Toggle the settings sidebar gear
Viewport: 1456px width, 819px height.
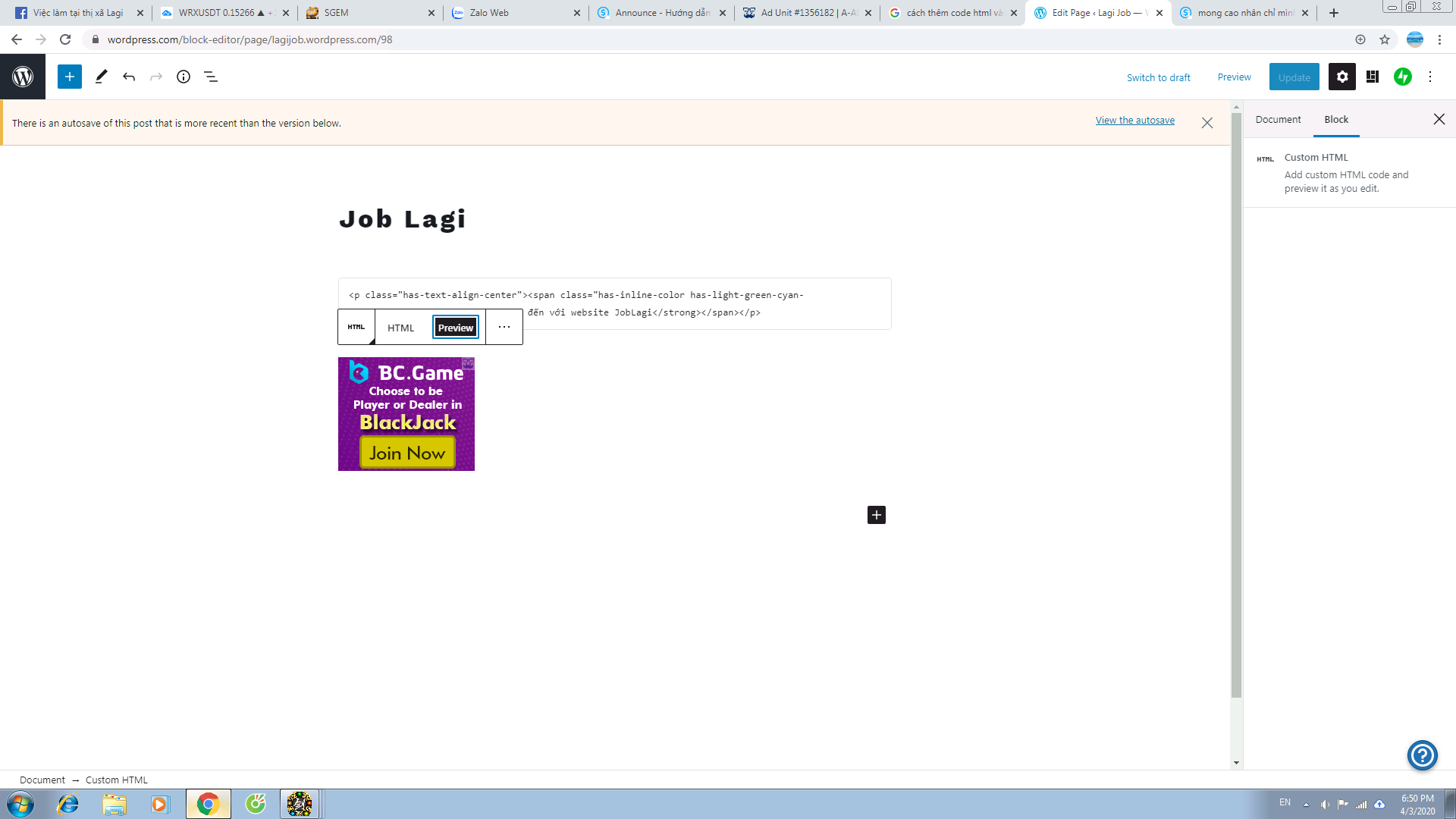point(1342,77)
